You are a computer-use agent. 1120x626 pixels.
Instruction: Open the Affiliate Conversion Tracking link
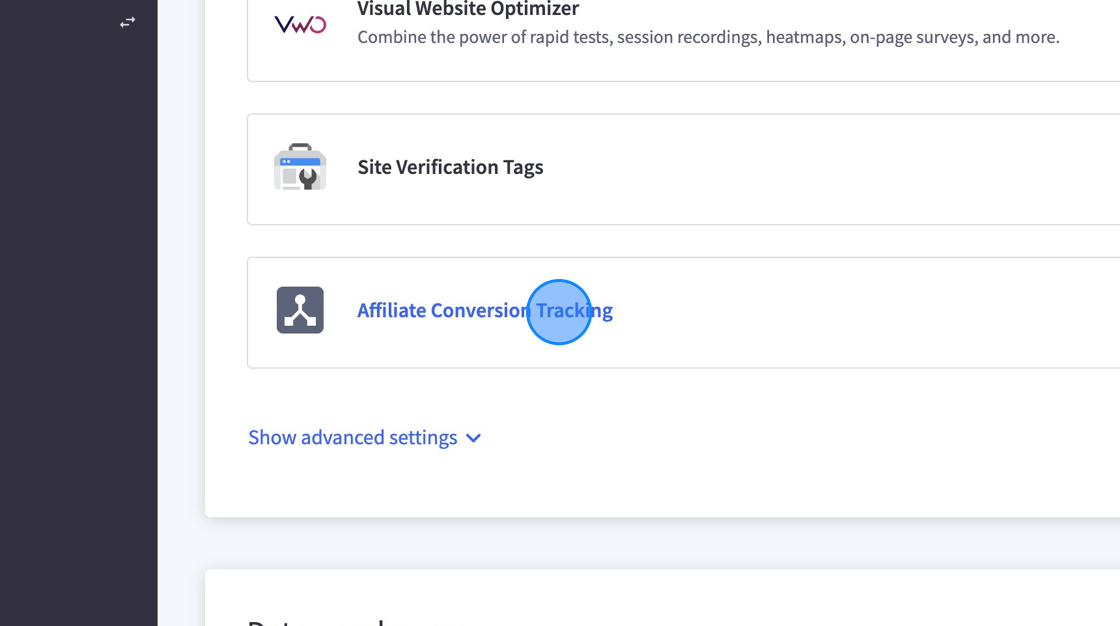click(485, 310)
